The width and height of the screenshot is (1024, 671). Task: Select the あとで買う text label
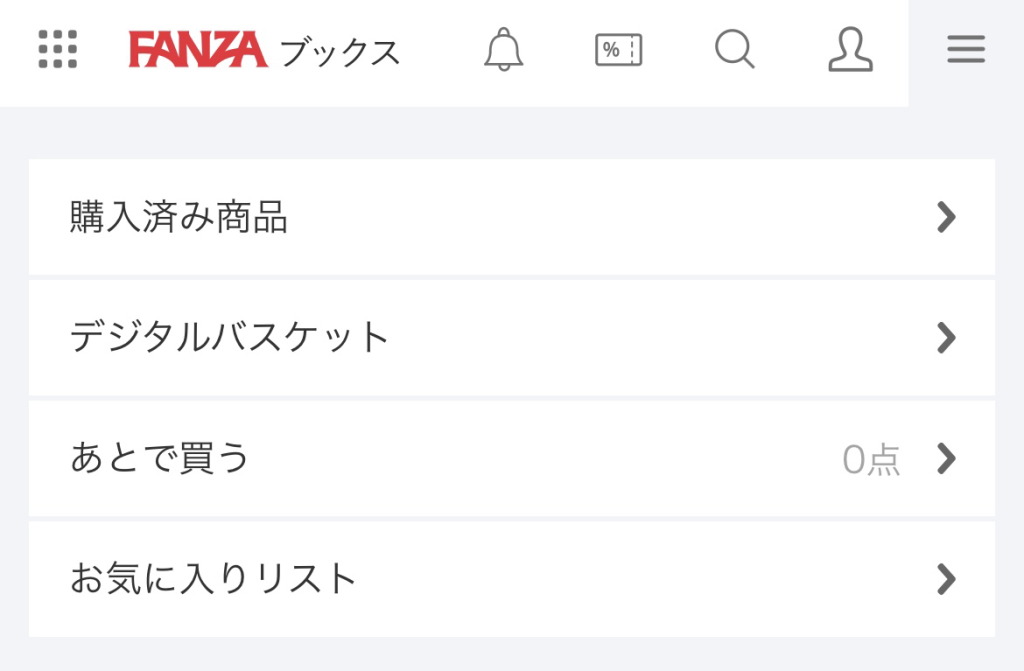[160, 458]
